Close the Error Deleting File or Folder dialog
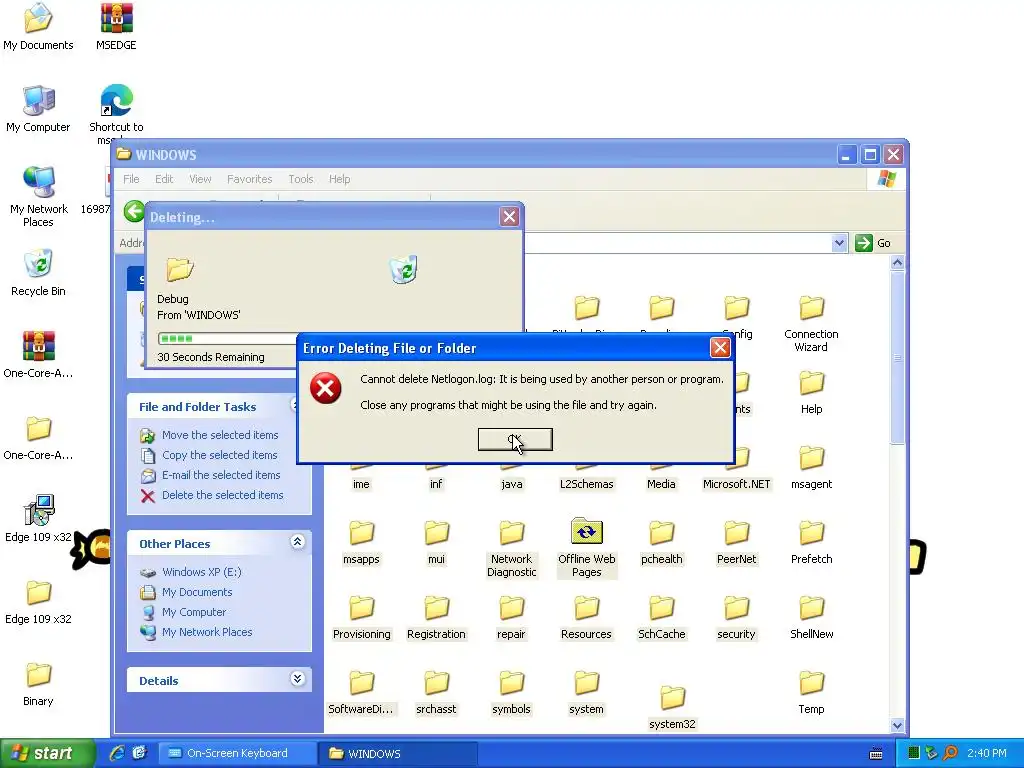The width and height of the screenshot is (1024, 768). tap(720, 347)
